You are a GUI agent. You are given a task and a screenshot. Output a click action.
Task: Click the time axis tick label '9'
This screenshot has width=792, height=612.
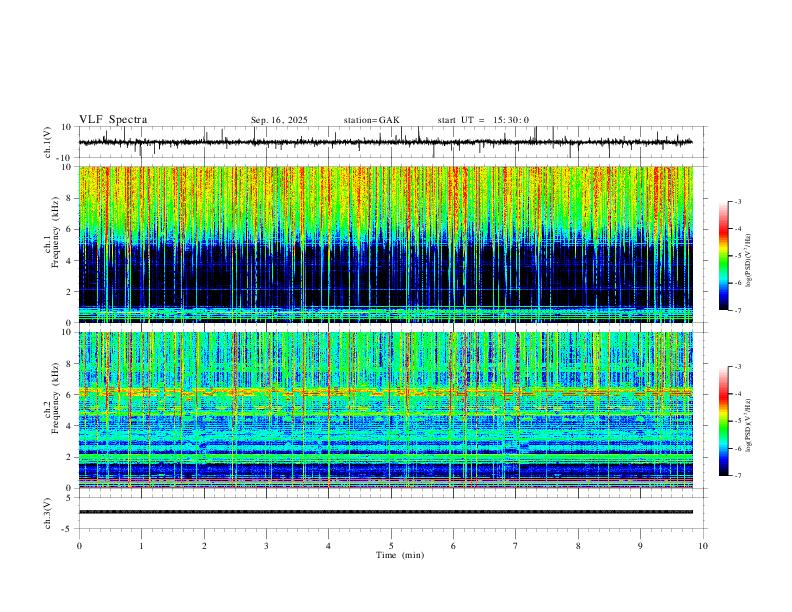[640, 546]
